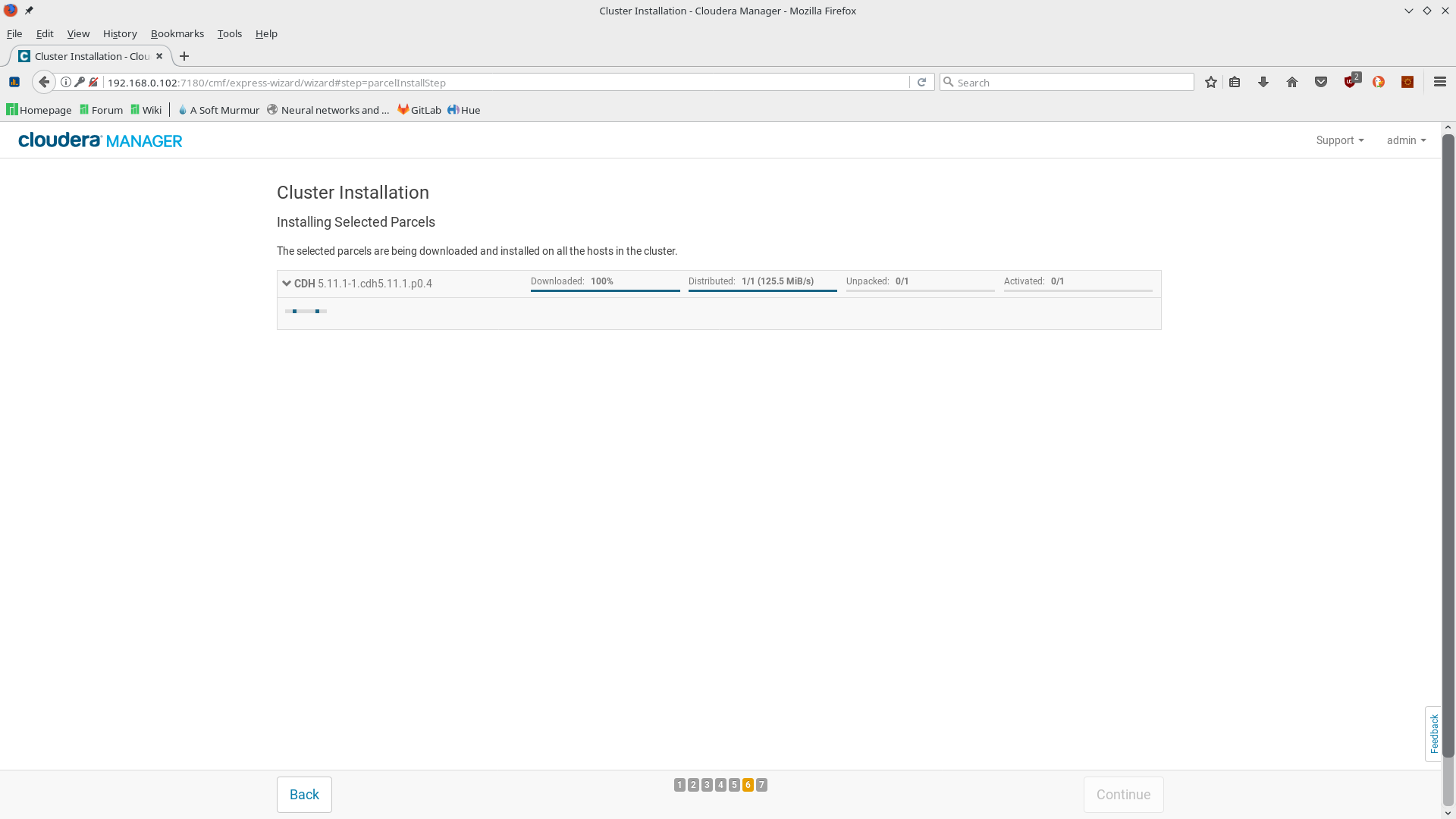The image size is (1456, 819).
Task: Click the DuckDuckGo extension icon
Action: pos(1379,83)
